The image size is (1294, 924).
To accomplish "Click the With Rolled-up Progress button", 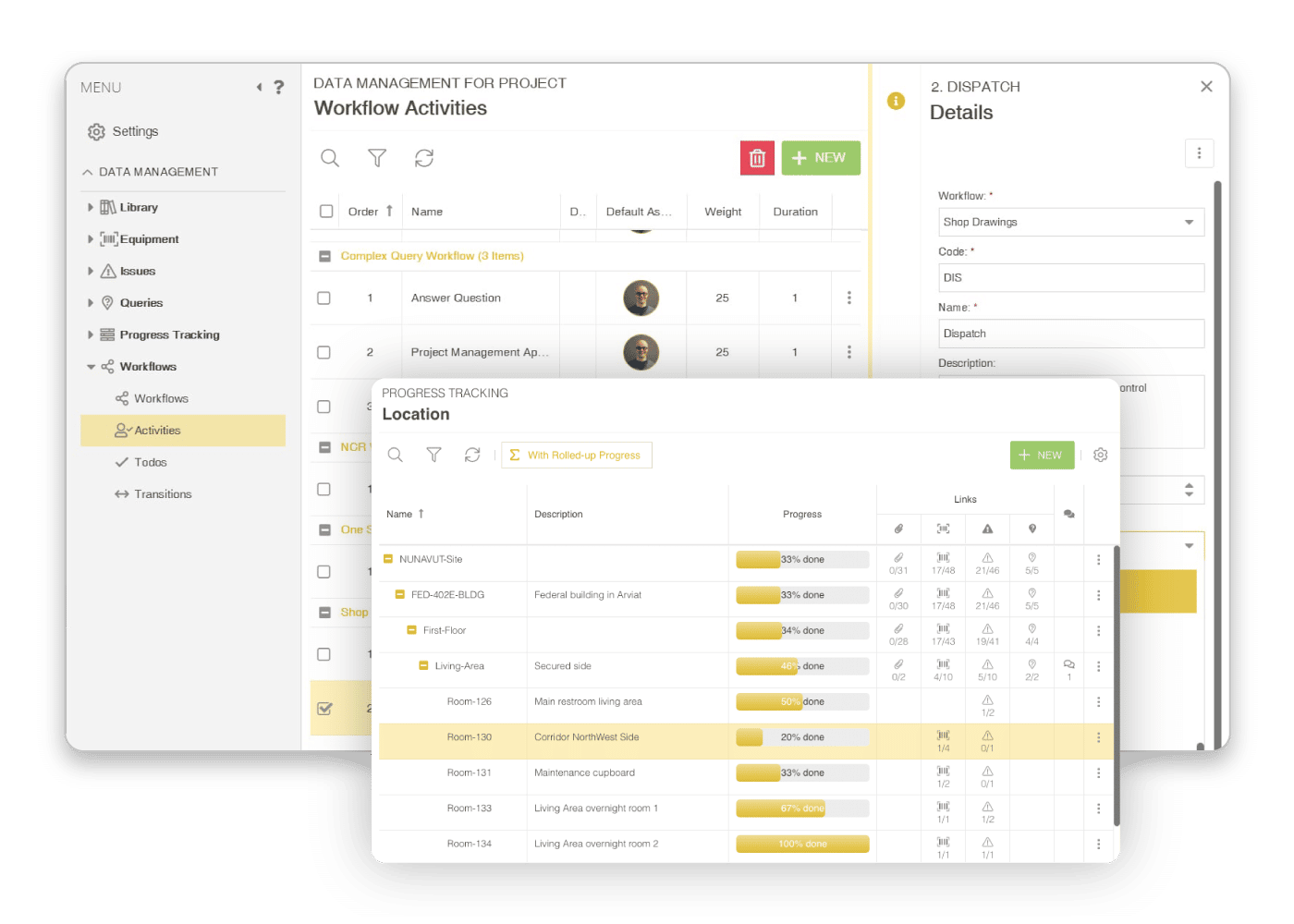I will point(577,455).
